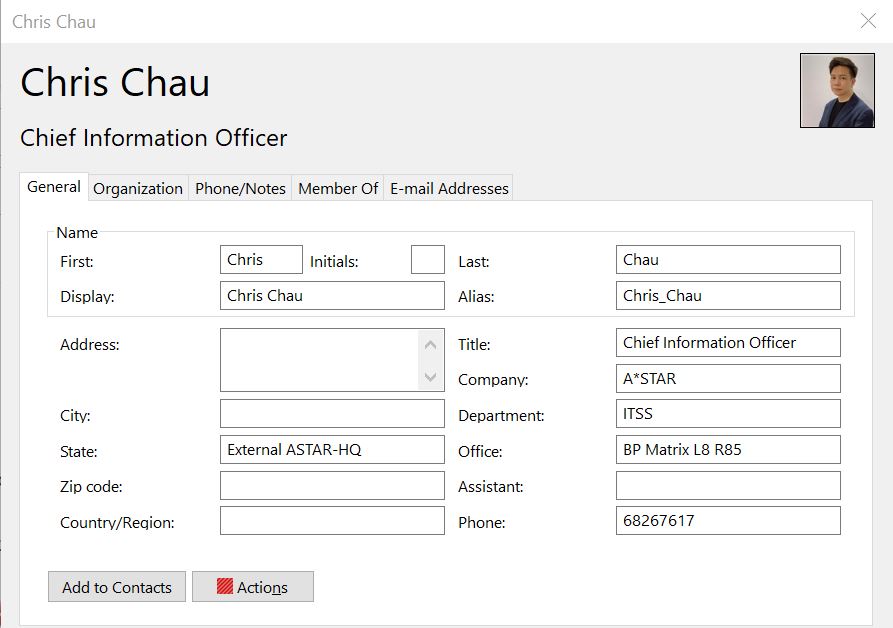Open the Phone/Notes tab
Image resolution: width=893 pixels, height=628 pixels.
240,188
